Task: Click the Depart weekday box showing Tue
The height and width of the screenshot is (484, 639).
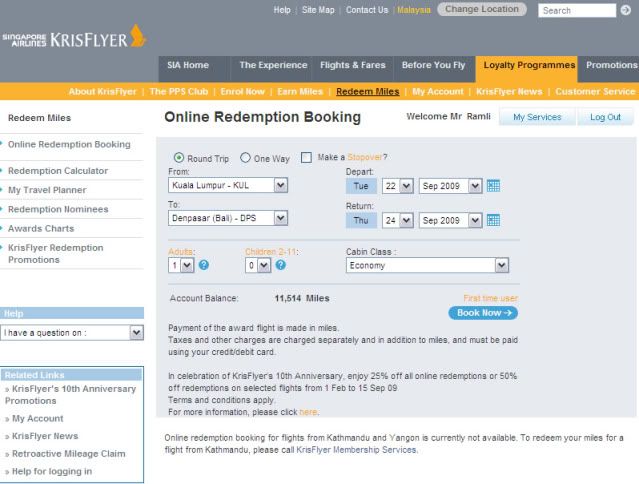Action: [x=361, y=186]
